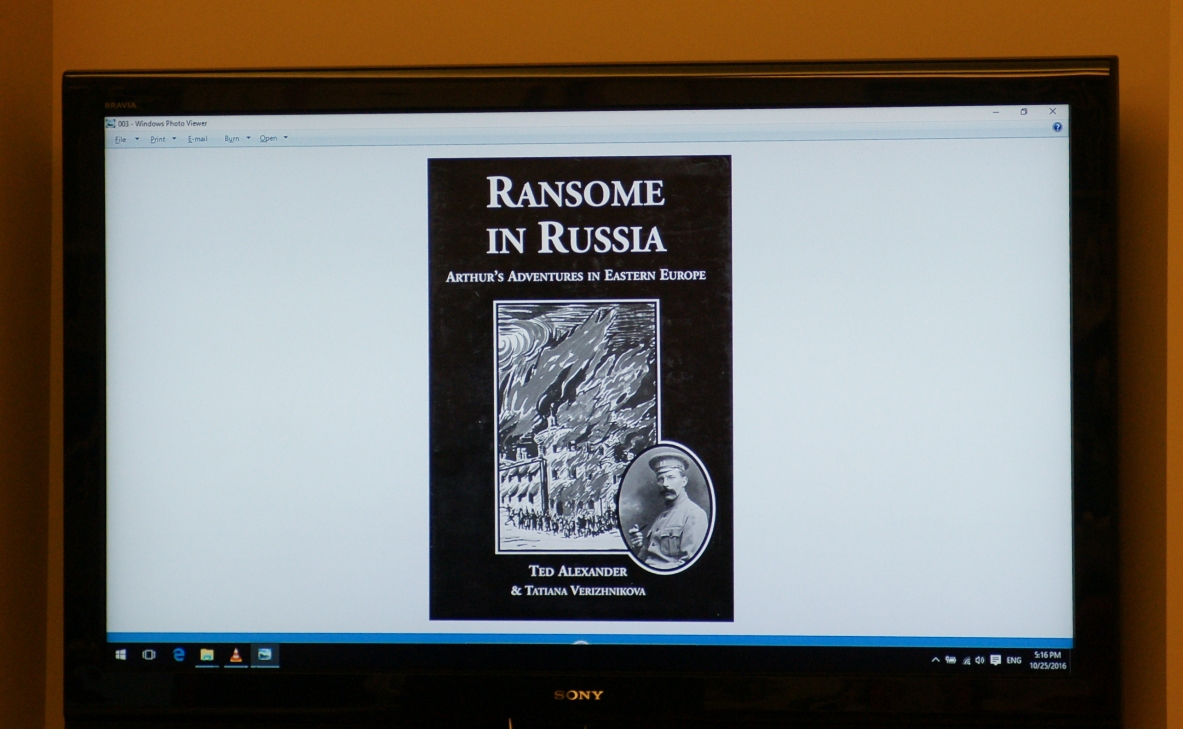Click the dropdown arrow beside Print
The image size is (1183, 729).
[174, 139]
